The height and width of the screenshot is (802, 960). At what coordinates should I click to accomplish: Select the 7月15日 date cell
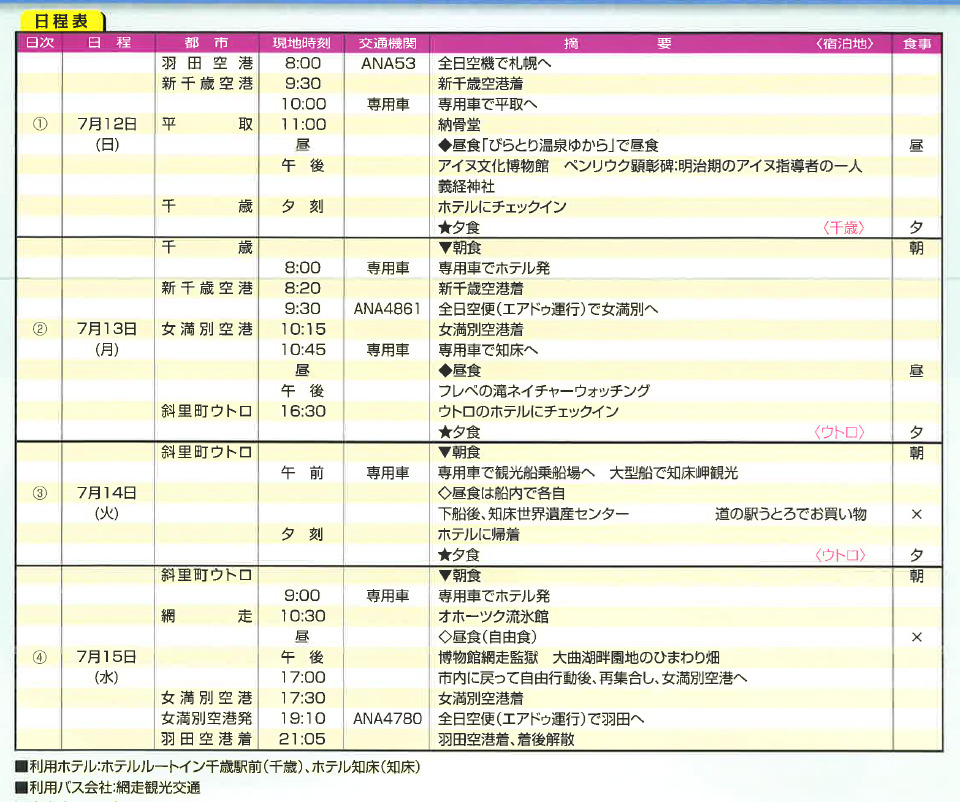[106, 657]
